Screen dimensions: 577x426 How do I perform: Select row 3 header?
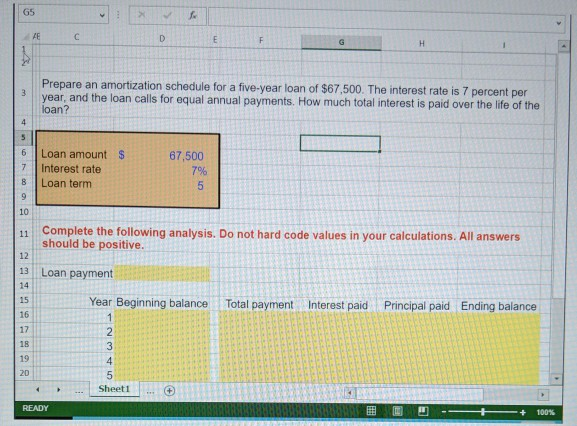click(24, 92)
